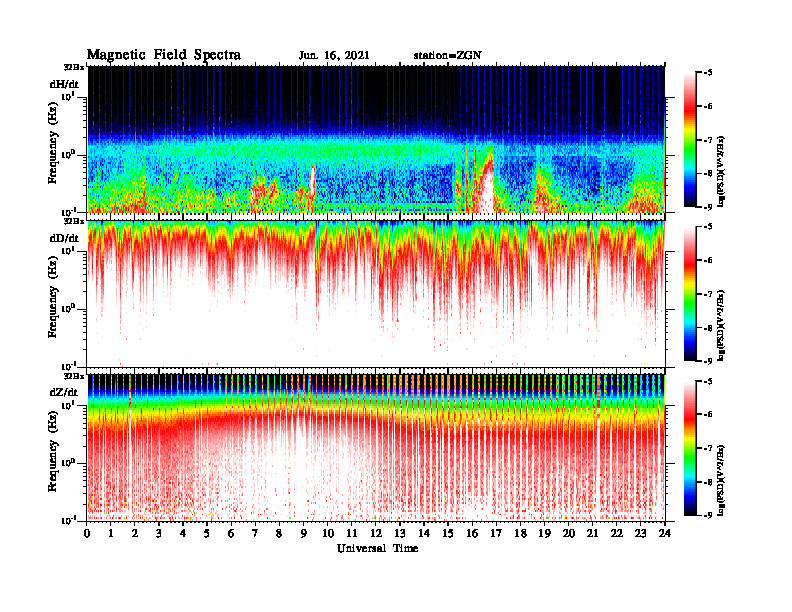The image size is (792, 612).
Task: Click hour tick label "21" on time axis
Action: [x=592, y=534]
